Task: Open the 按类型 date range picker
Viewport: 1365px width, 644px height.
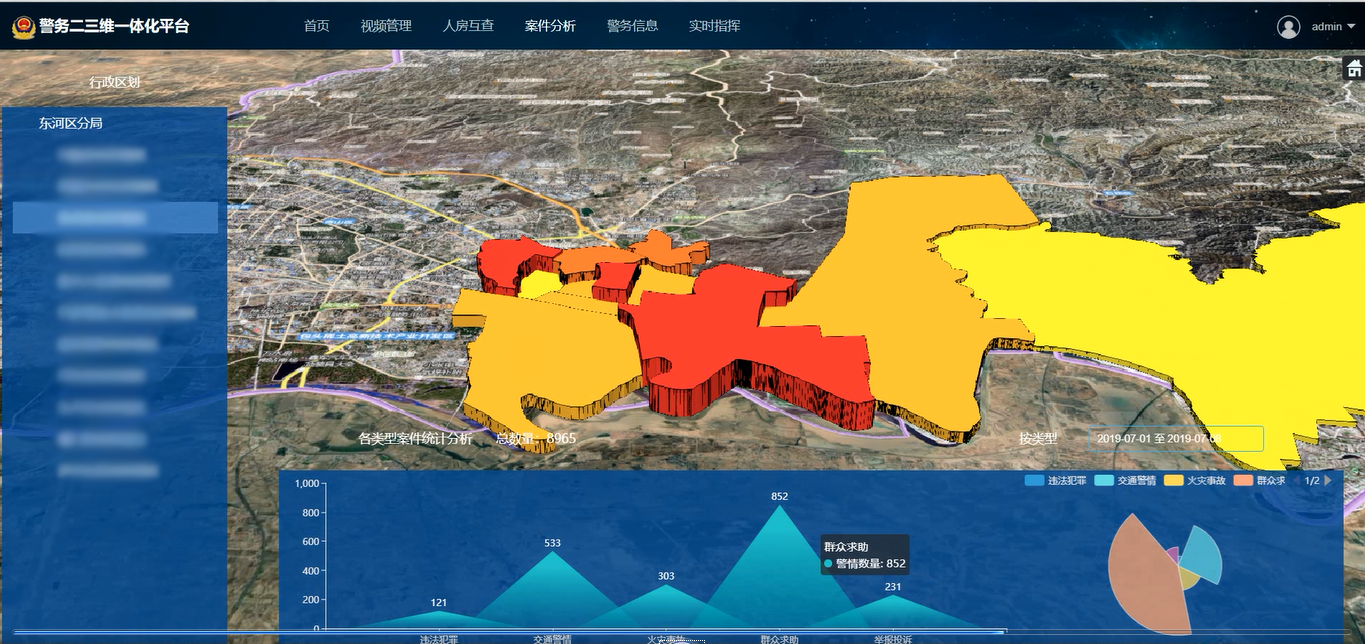Action: pos(1175,439)
